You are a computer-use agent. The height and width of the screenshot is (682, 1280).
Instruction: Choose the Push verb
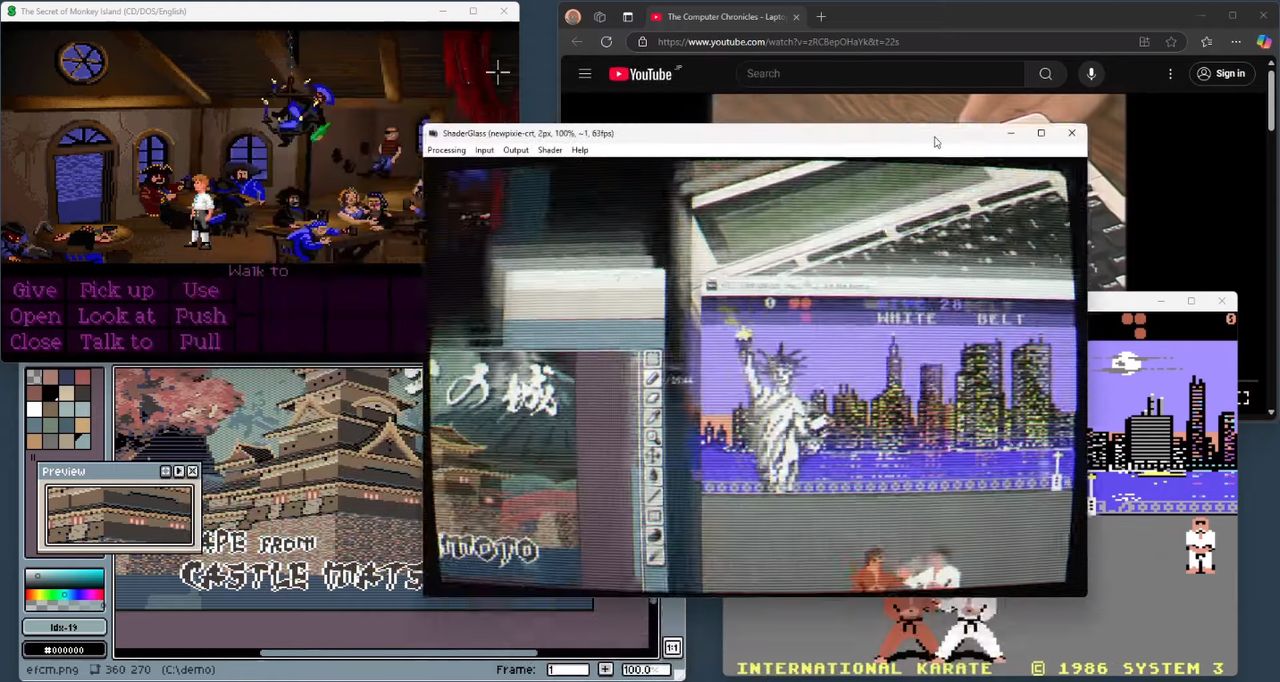[201, 316]
